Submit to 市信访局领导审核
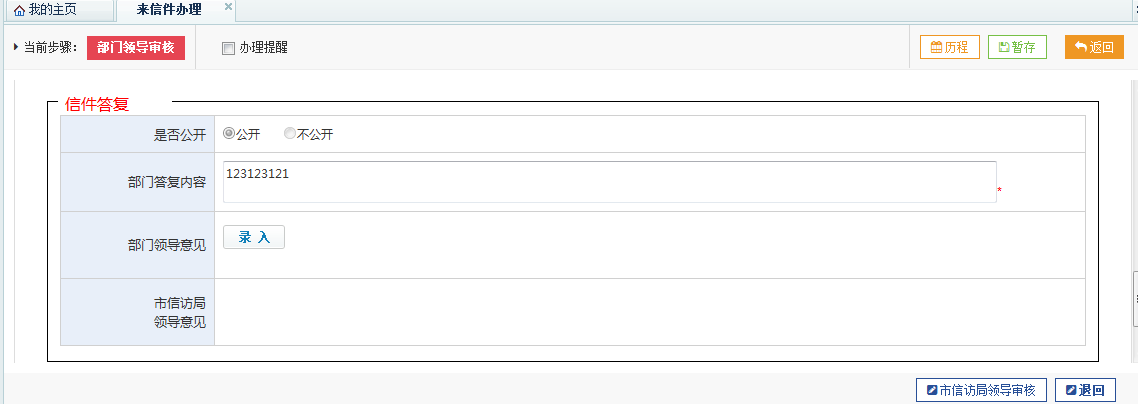This screenshot has width=1138, height=404. coord(981,390)
